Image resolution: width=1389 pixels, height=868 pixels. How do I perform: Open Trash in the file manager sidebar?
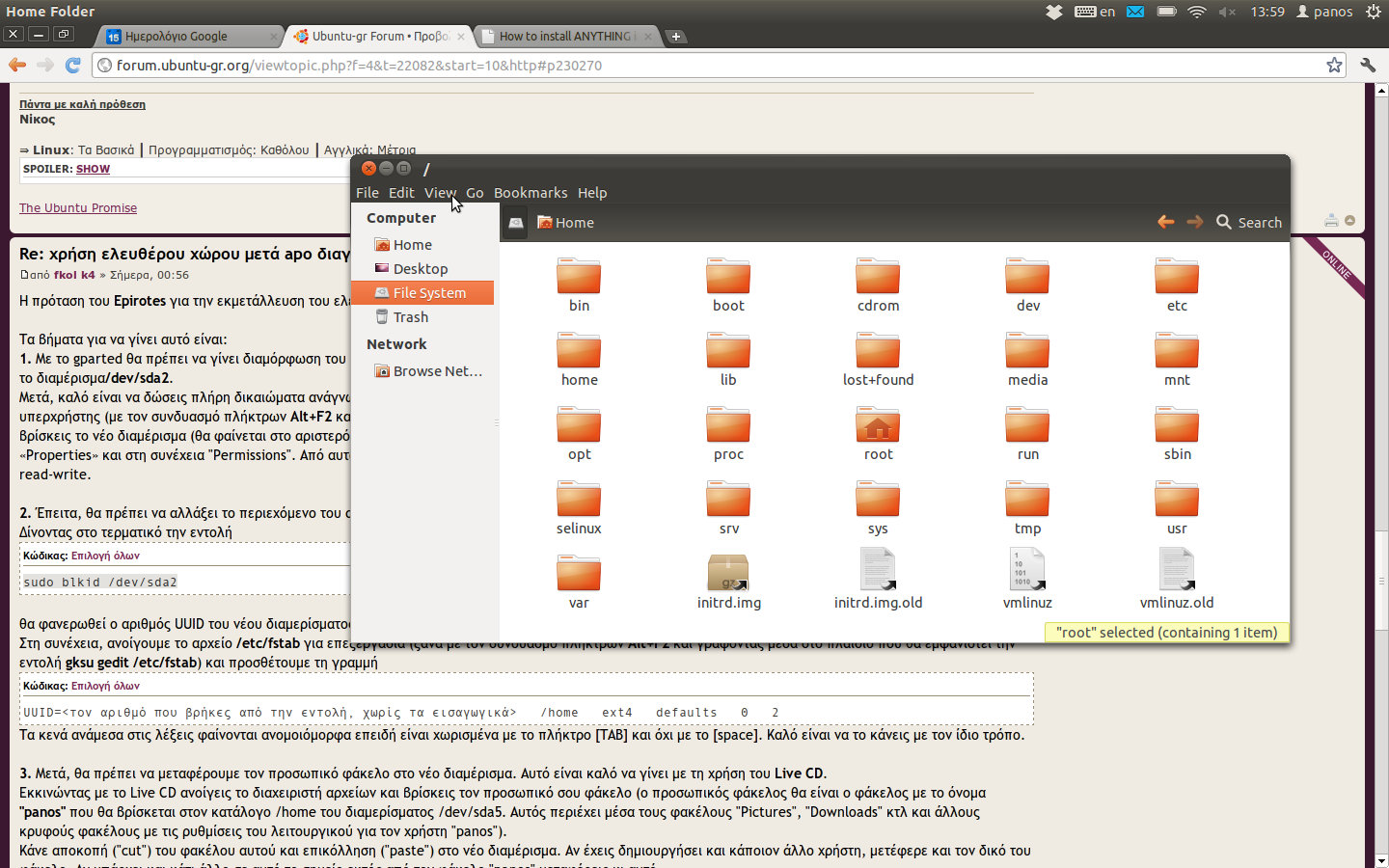410,317
